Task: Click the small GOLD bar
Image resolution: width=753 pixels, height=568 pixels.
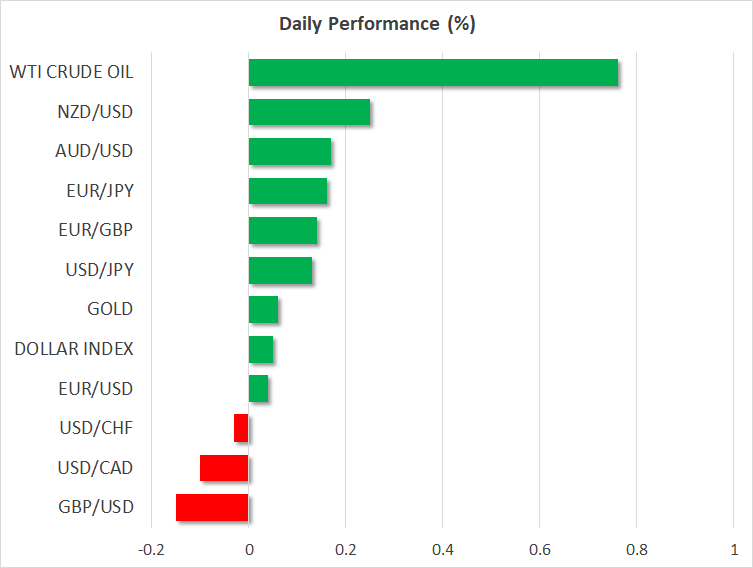Action: [263, 310]
